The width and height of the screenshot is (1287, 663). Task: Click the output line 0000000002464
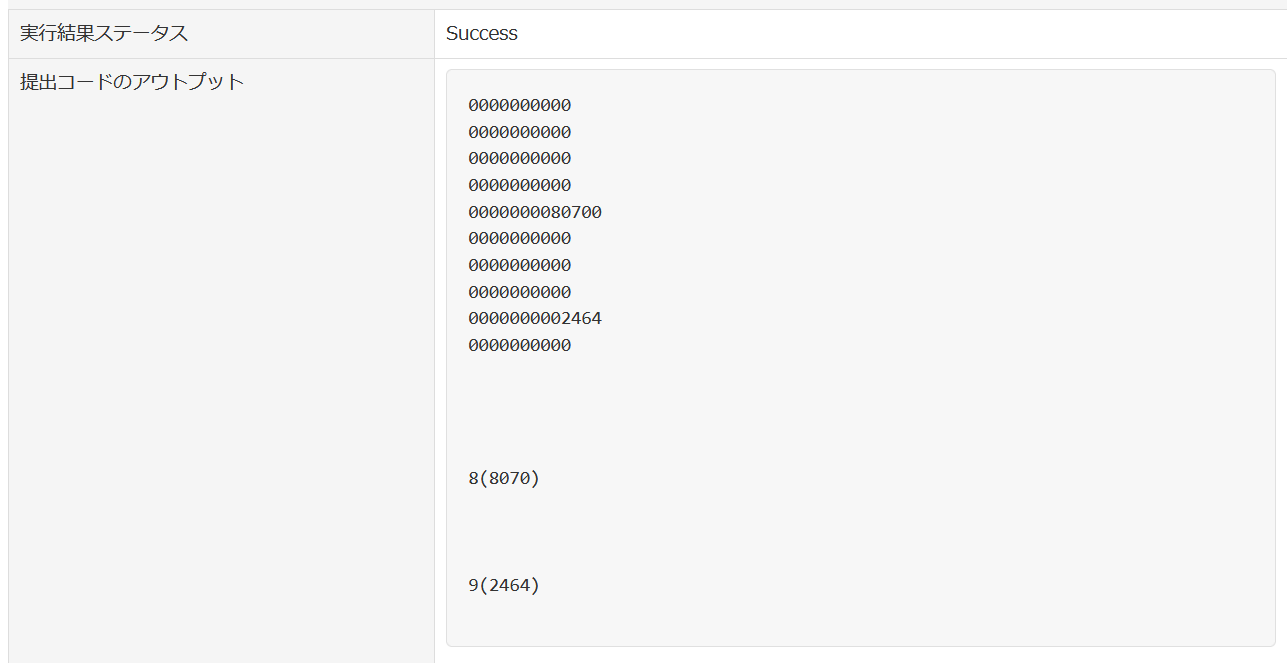click(x=534, y=319)
